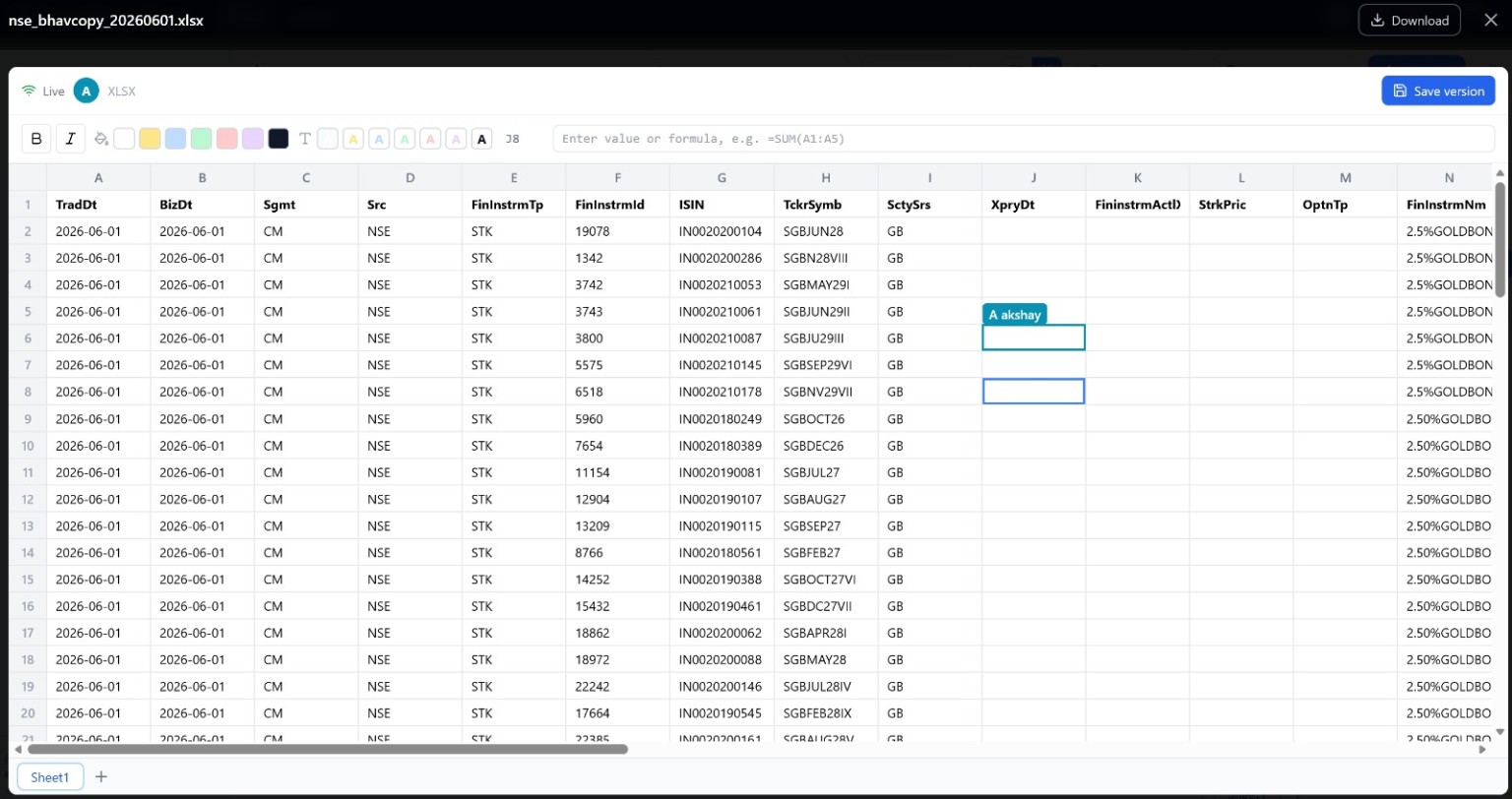The height and width of the screenshot is (799, 1512).
Task: Click the OptnTp header cell
Action: tap(1345, 205)
